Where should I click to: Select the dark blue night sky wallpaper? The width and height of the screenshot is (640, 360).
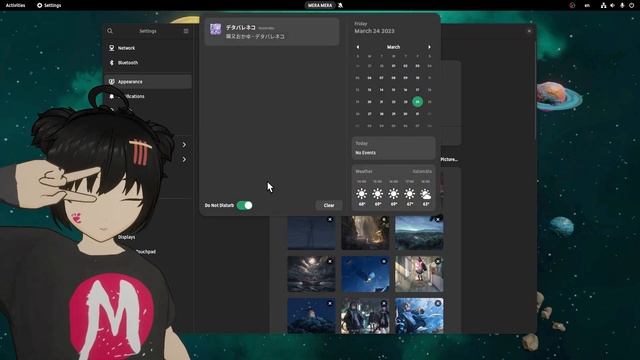click(311, 233)
